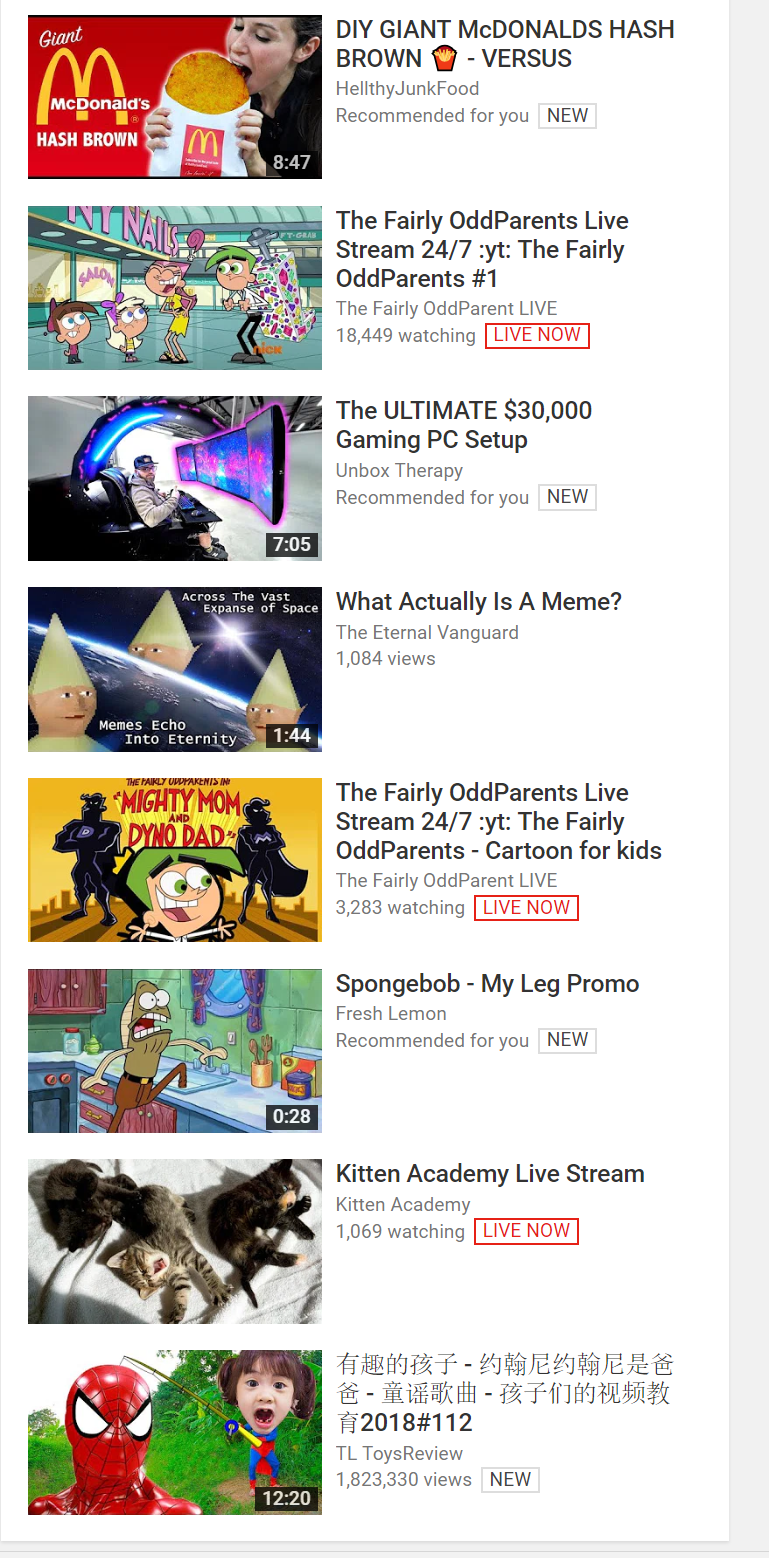The image size is (769, 1558).
Task: Open the Kitten Academy Live Stream thumbnail
Action: (x=175, y=1241)
